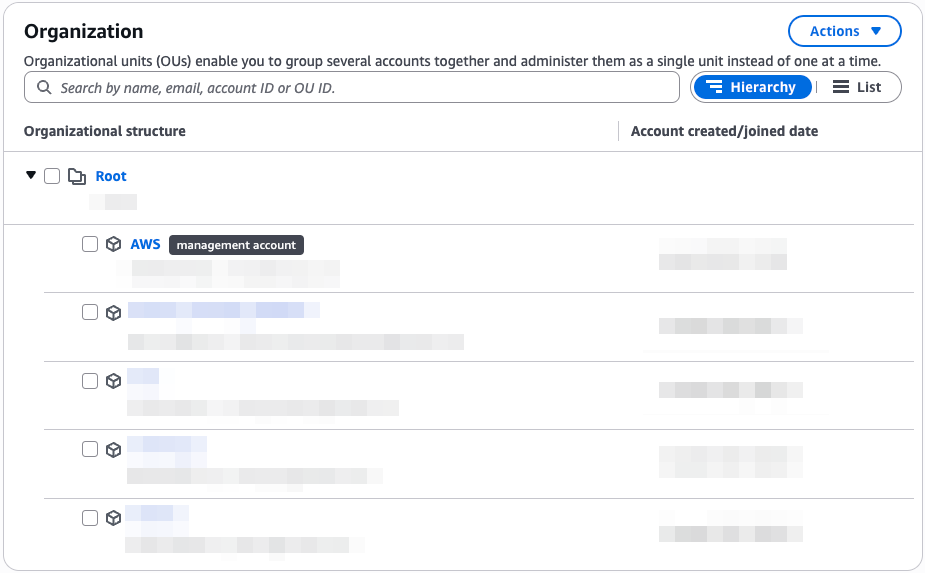Click the Organization heading
Viewport: 925px width, 573px height.
(84, 31)
